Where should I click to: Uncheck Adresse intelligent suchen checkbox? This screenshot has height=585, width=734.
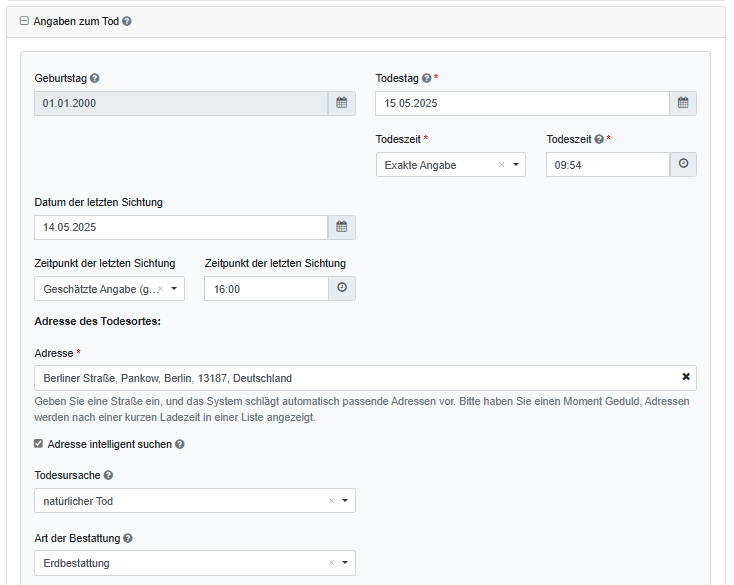coord(39,444)
